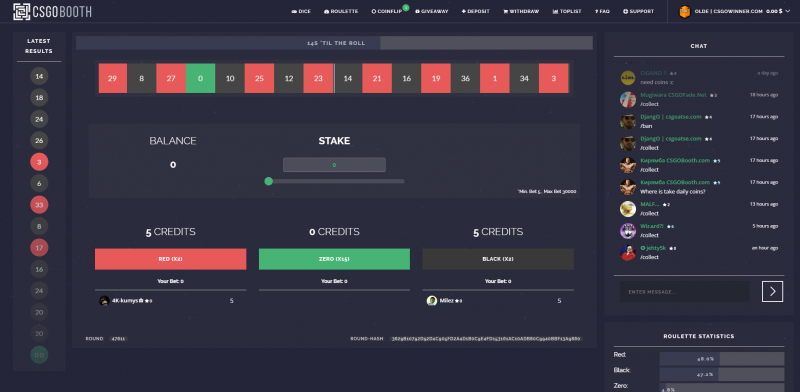Open the Coinflip menu item
The image size is (800, 392).
point(387,11)
